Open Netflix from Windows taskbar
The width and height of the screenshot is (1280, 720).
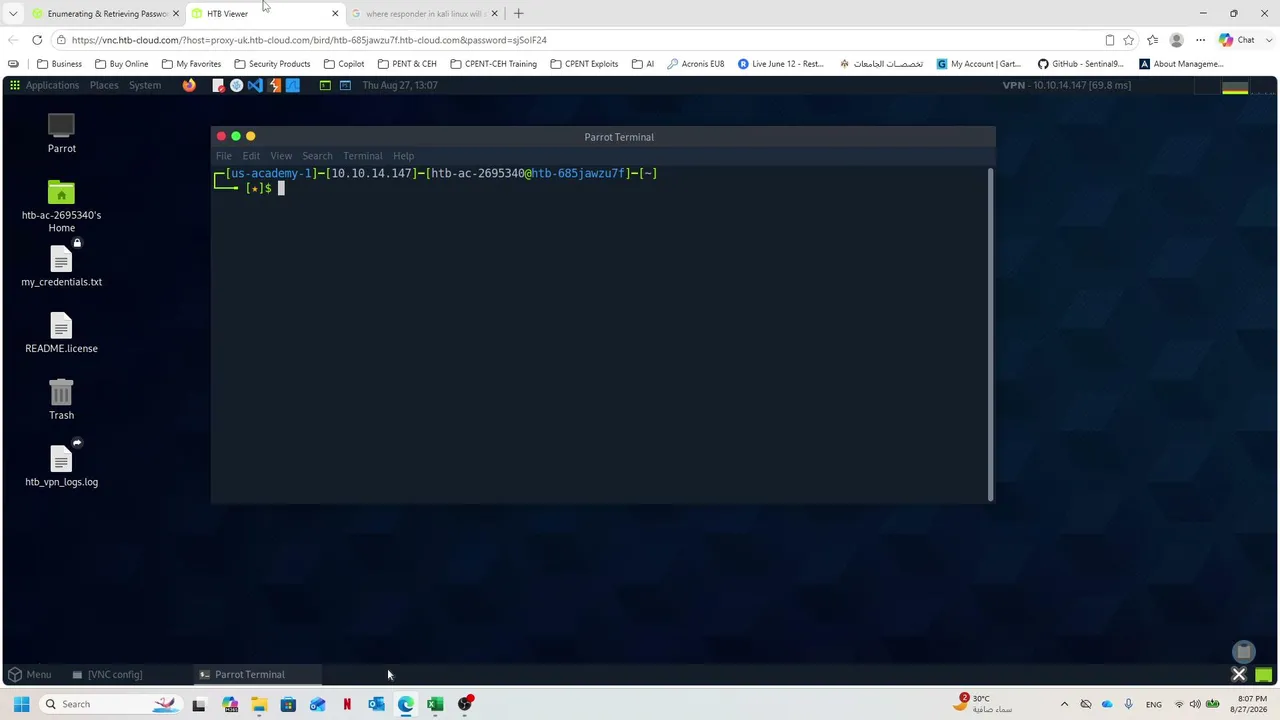click(x=347, y=704)
